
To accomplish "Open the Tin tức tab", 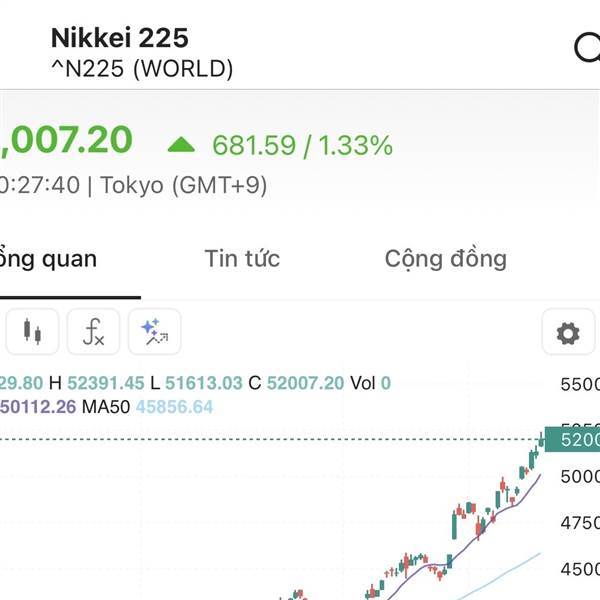I will [242, 259].
